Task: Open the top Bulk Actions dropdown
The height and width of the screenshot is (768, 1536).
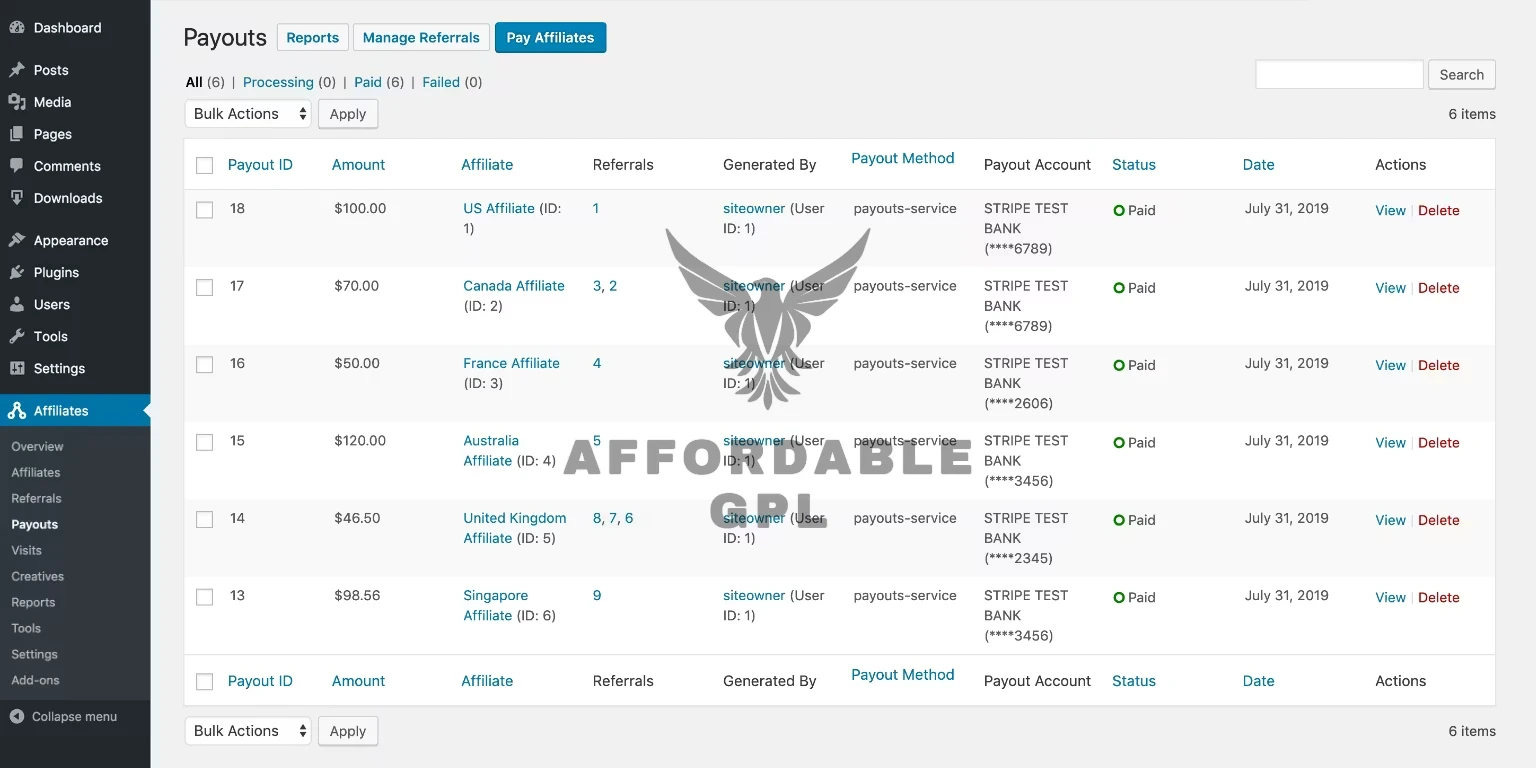Action: (248, 114)
